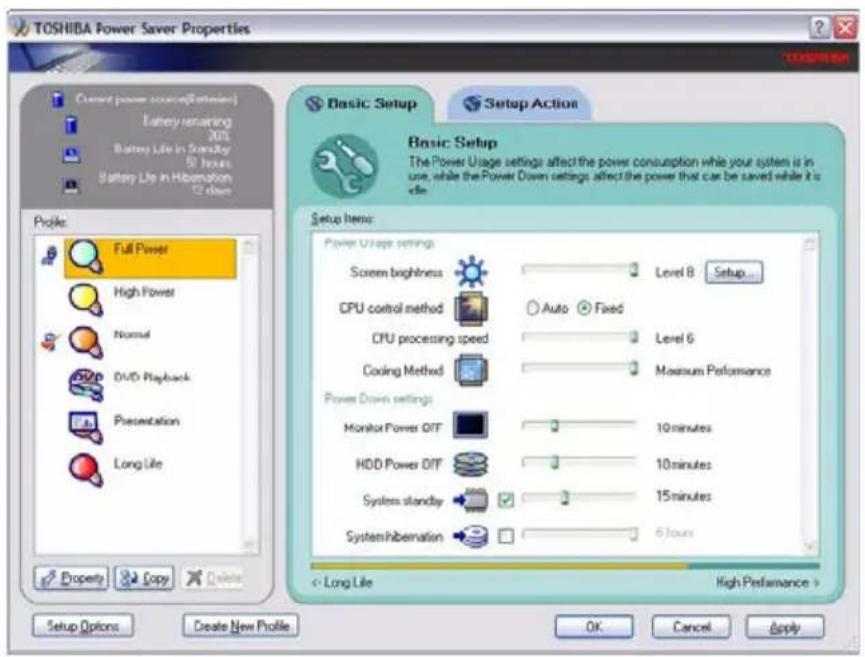Click the setup items scrollbar up arrow
This screenshot has width=865, height=657.
click(x=810, y=243)
